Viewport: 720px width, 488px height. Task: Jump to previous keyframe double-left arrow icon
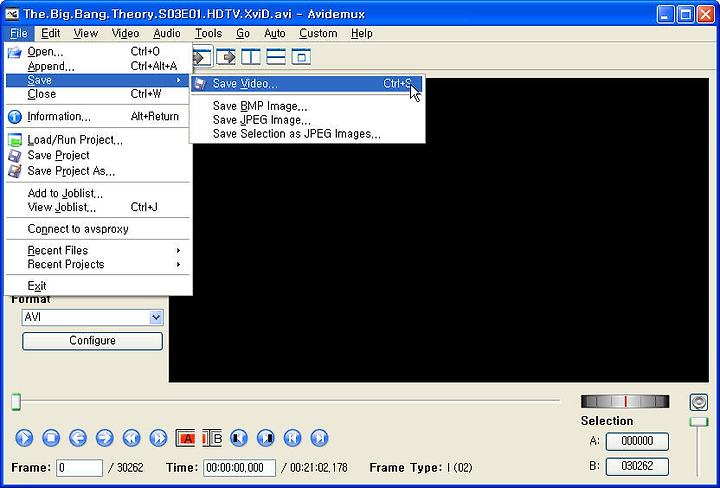click(x=131, y=438)
